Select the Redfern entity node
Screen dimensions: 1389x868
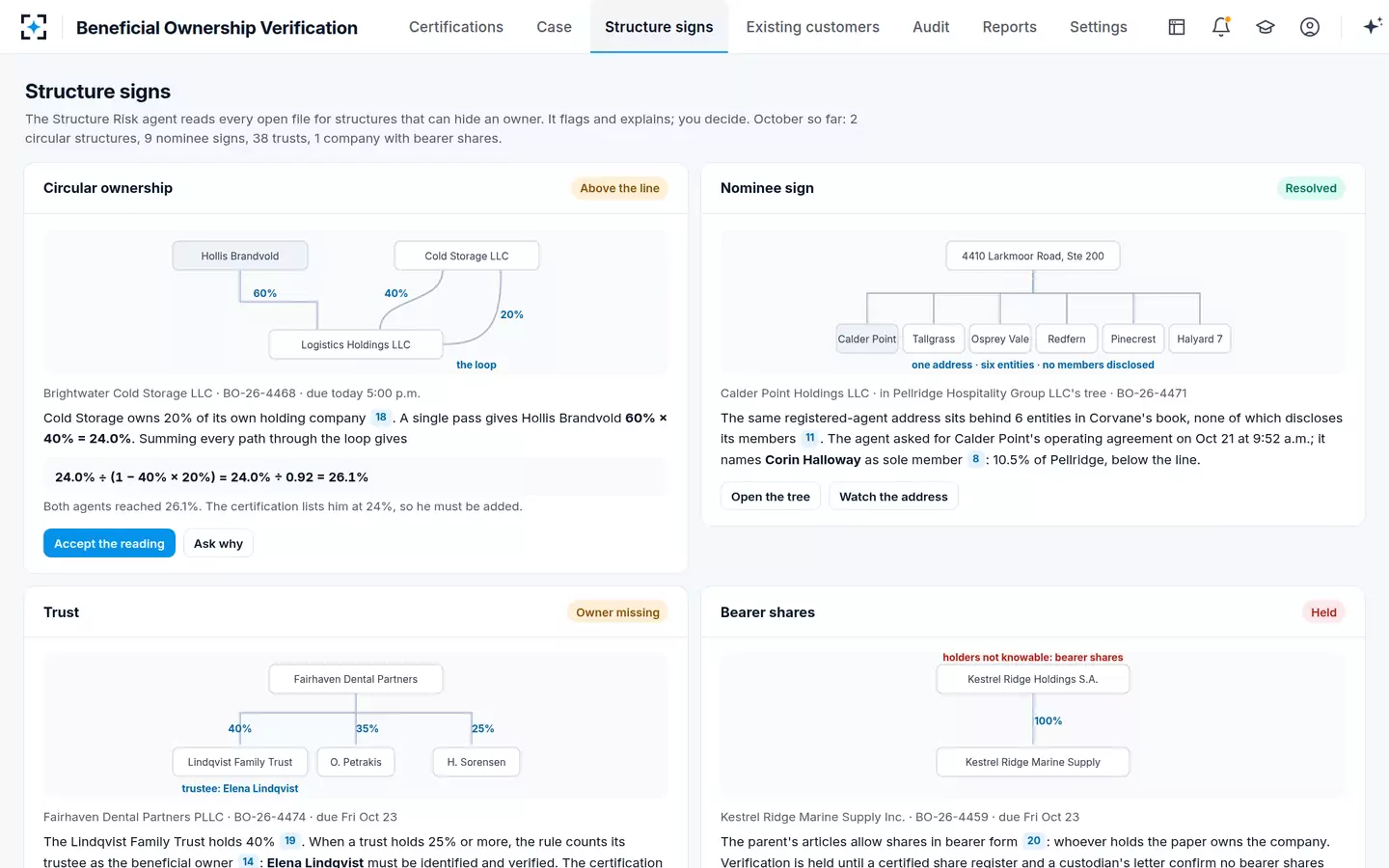click(x=1067, y=339)
